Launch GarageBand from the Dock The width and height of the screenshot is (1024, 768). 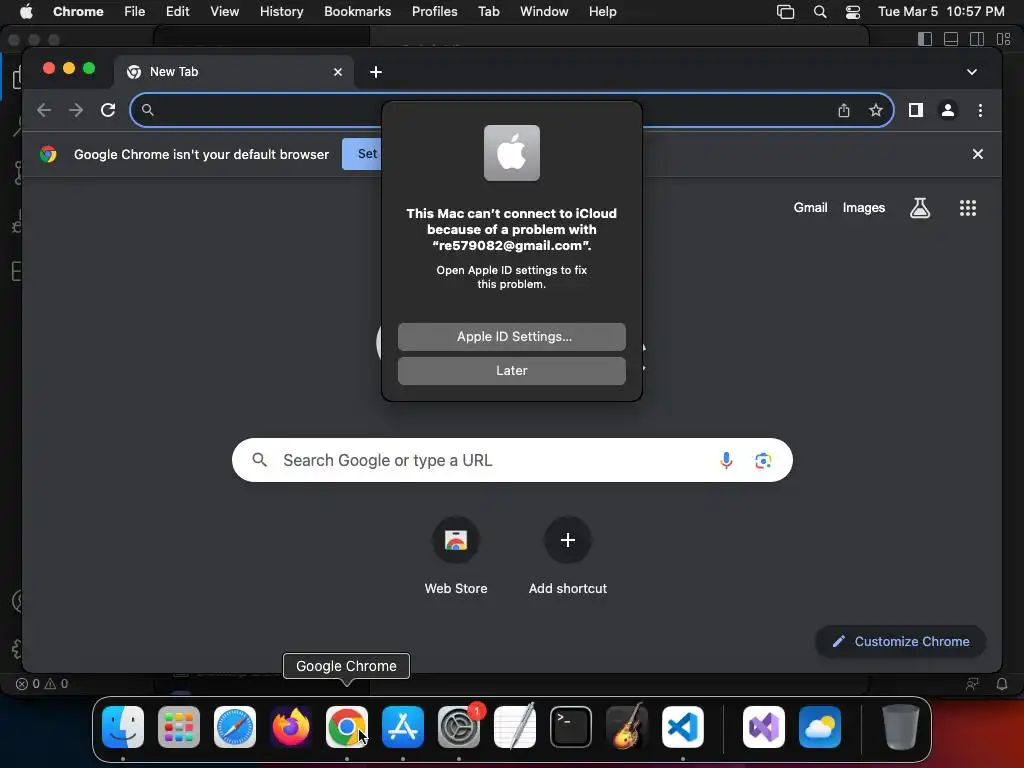[627, 727]
